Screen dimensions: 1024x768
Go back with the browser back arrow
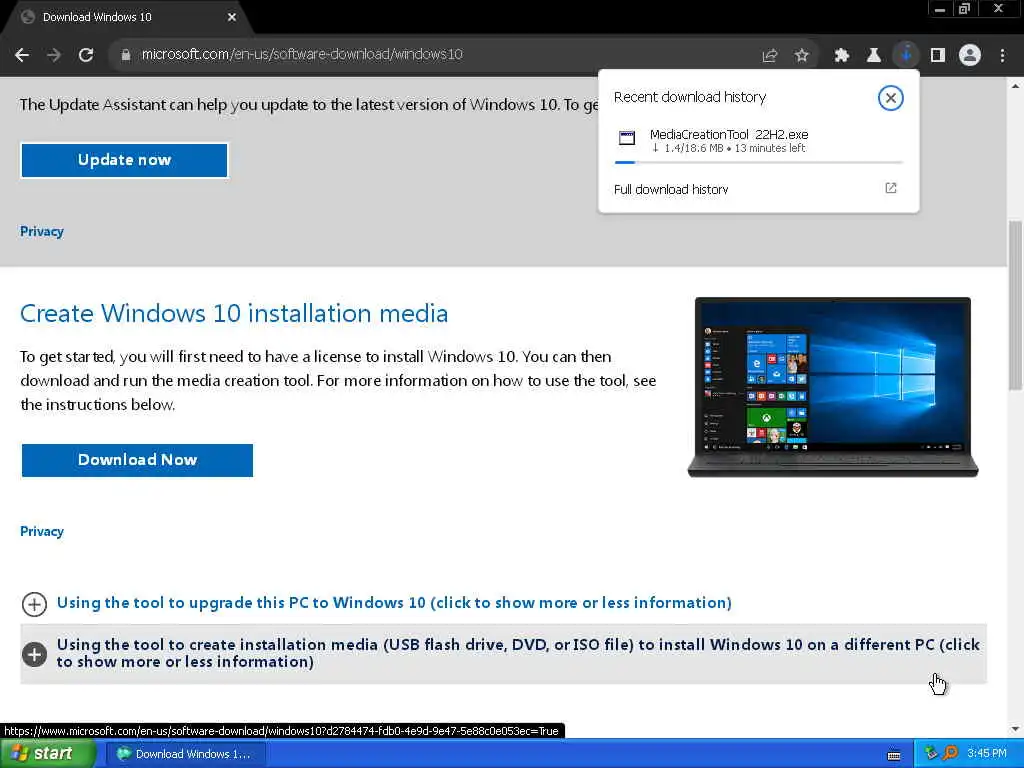[x=22, y=56]
